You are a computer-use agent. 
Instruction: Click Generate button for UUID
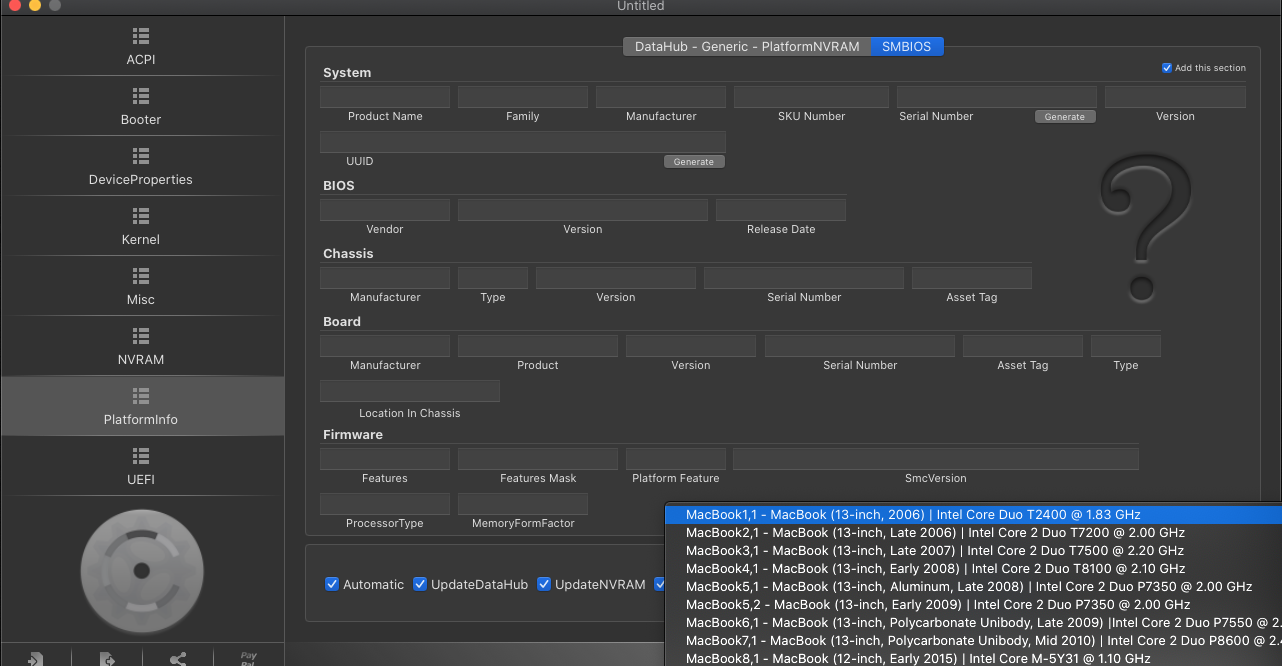[x=693, y=162]
